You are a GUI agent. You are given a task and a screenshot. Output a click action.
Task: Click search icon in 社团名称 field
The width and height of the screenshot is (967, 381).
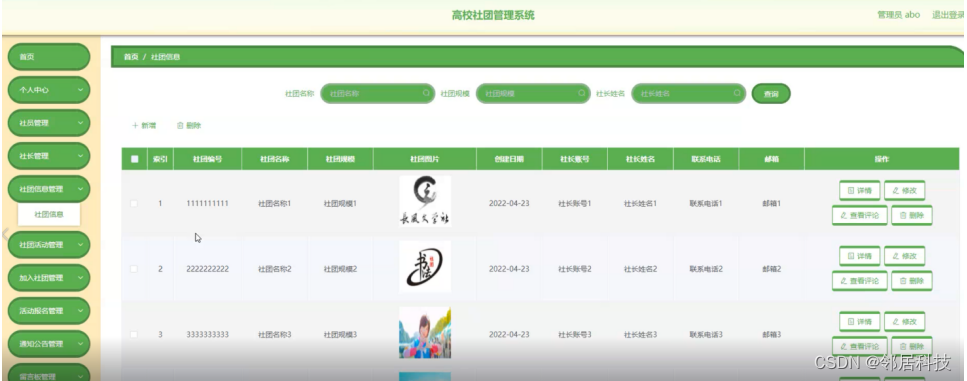click(426, 93)
